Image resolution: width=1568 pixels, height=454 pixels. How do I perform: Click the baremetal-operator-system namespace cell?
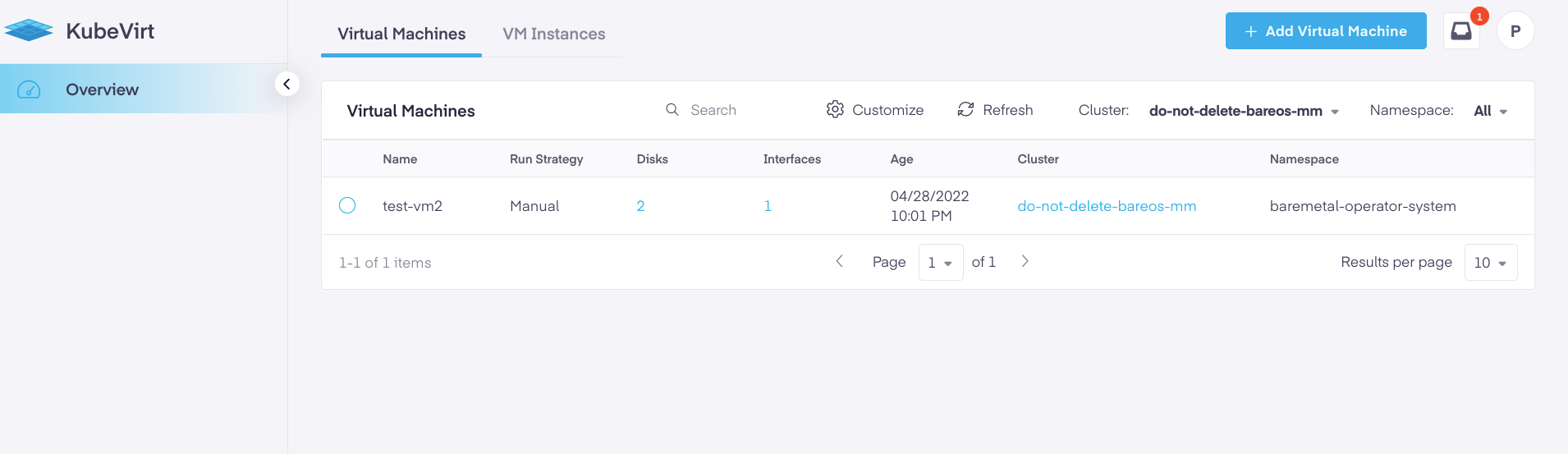[x=1363, y=206]
